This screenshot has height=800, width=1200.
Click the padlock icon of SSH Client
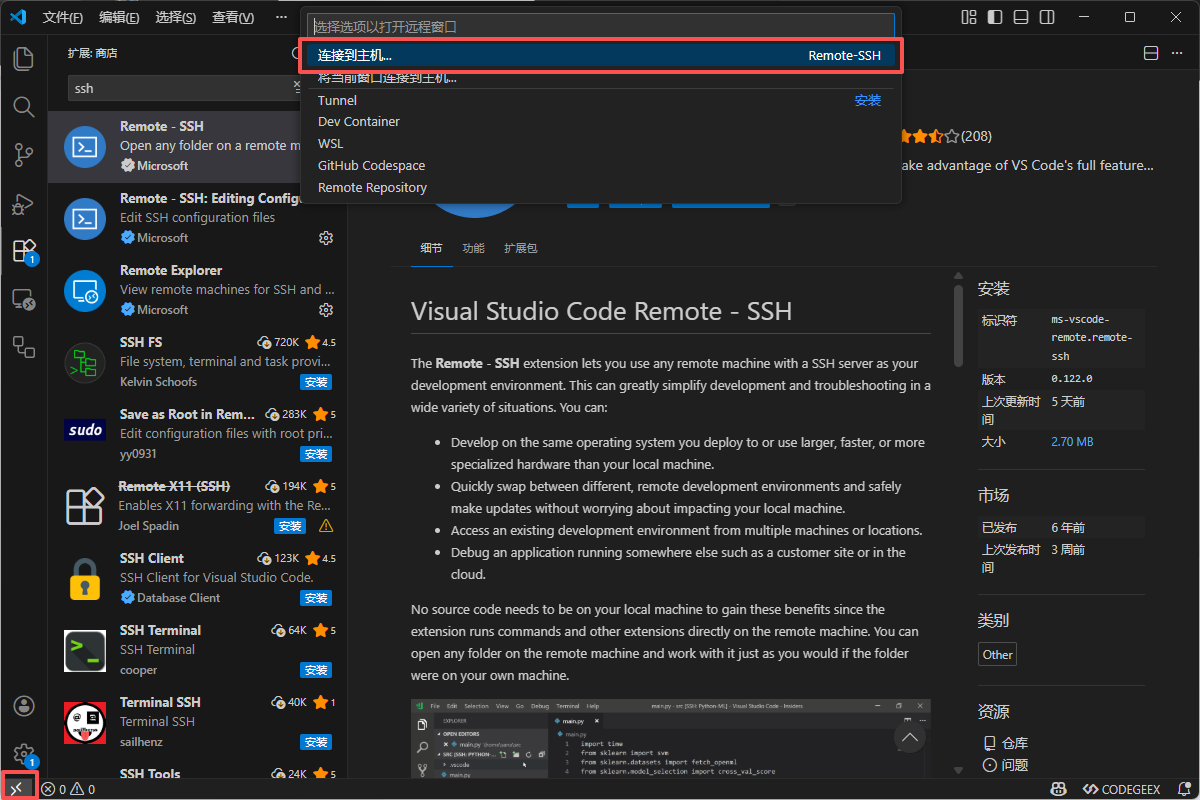click(x=85, y=579)
